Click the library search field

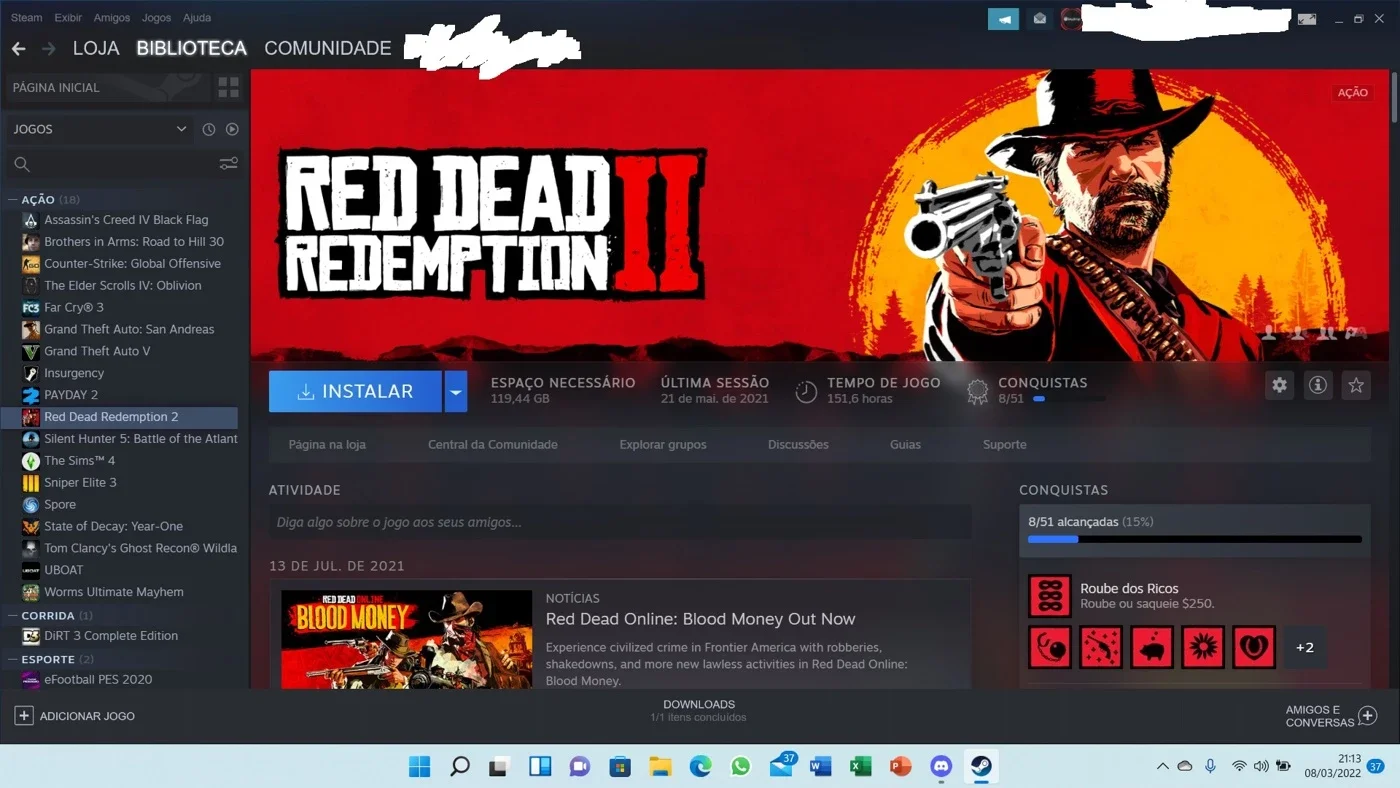pyautogui.click(x=123, y=164)
